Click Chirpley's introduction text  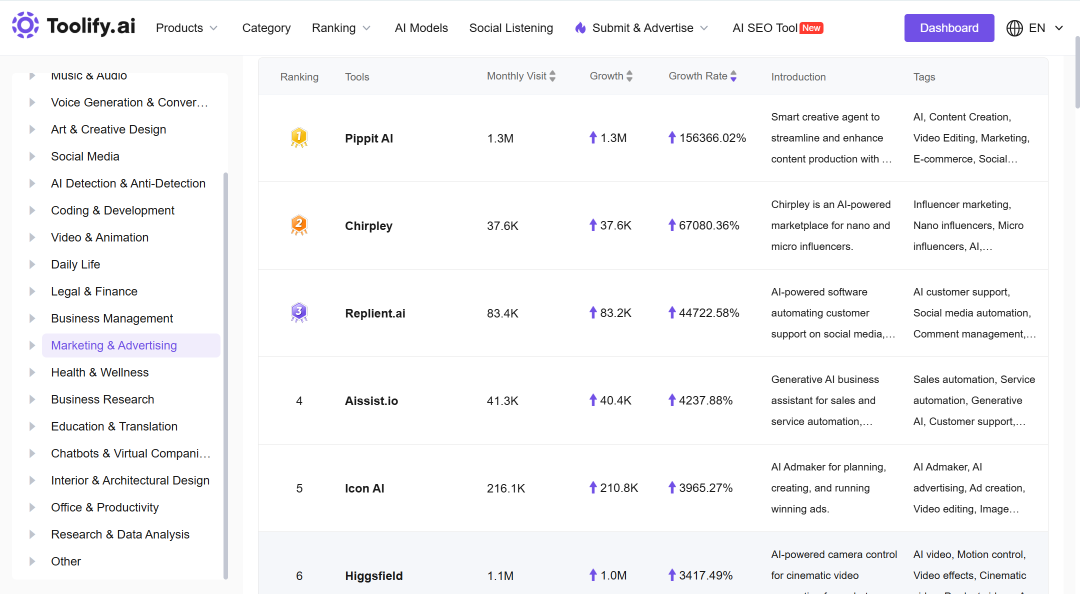coord(831,225)
